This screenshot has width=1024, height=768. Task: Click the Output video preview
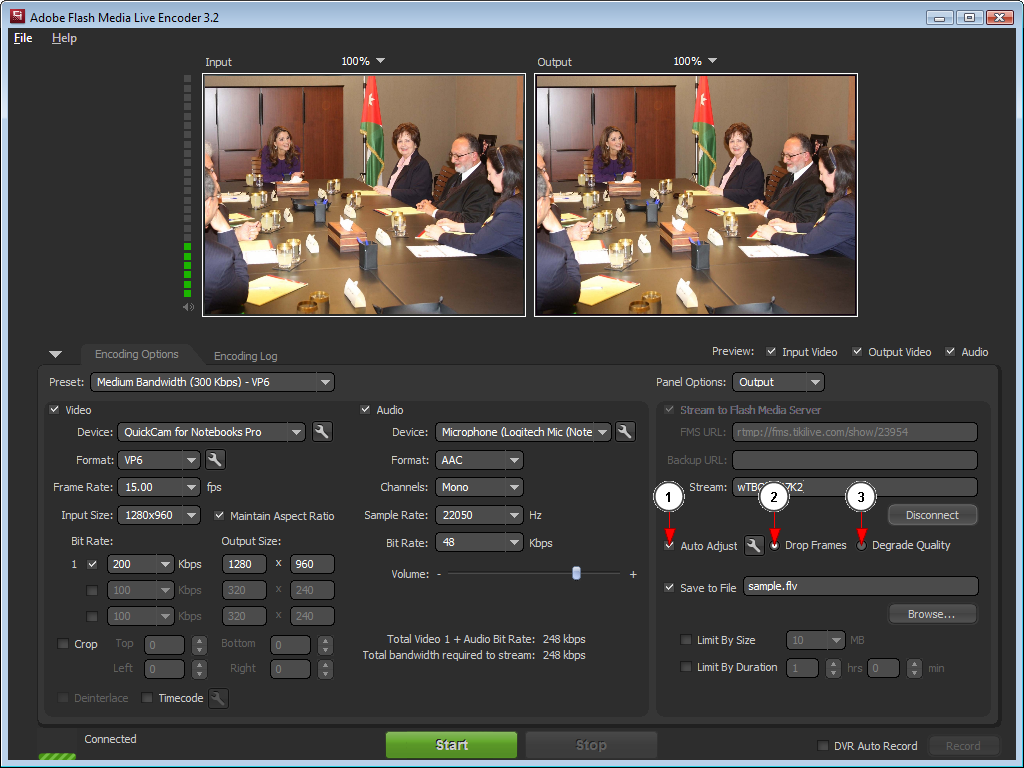[696, 195]
